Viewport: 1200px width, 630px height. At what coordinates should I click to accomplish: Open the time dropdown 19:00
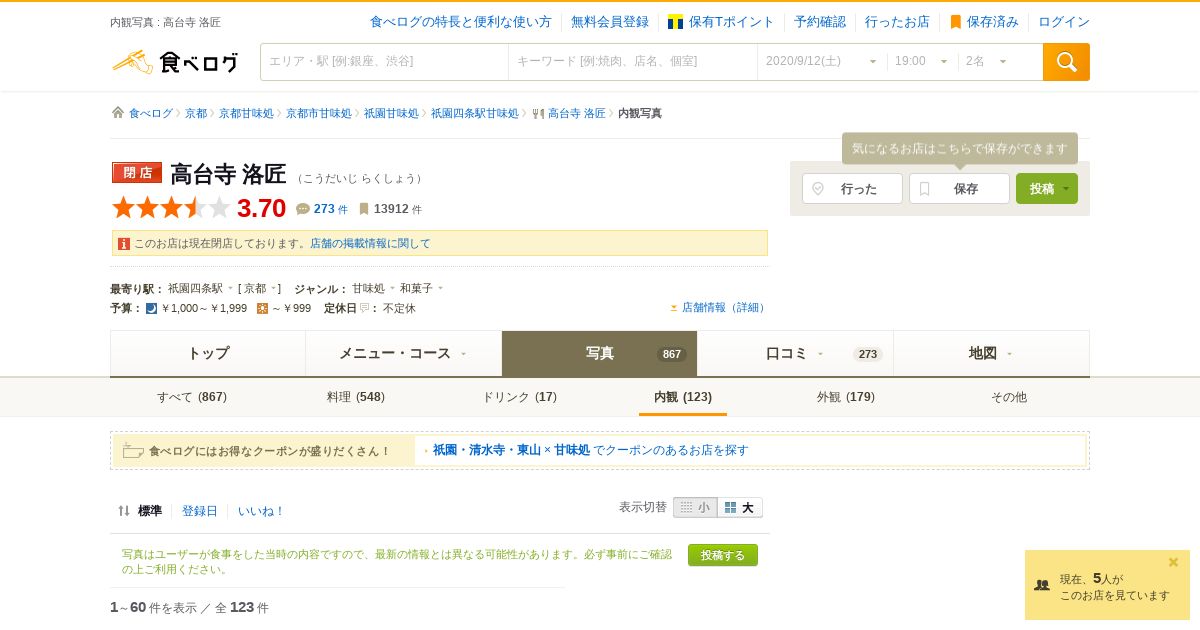(x=921, y=62)
